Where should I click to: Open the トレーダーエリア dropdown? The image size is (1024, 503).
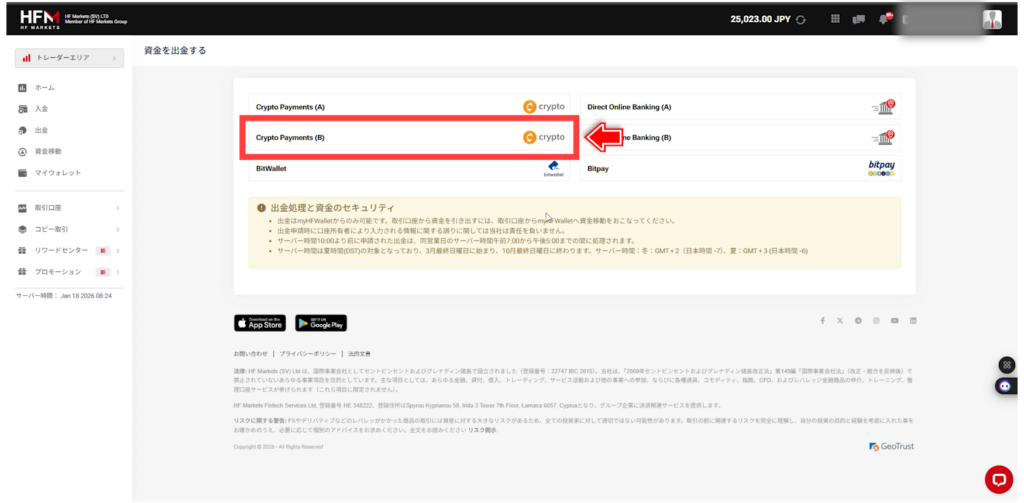(69, 58)
